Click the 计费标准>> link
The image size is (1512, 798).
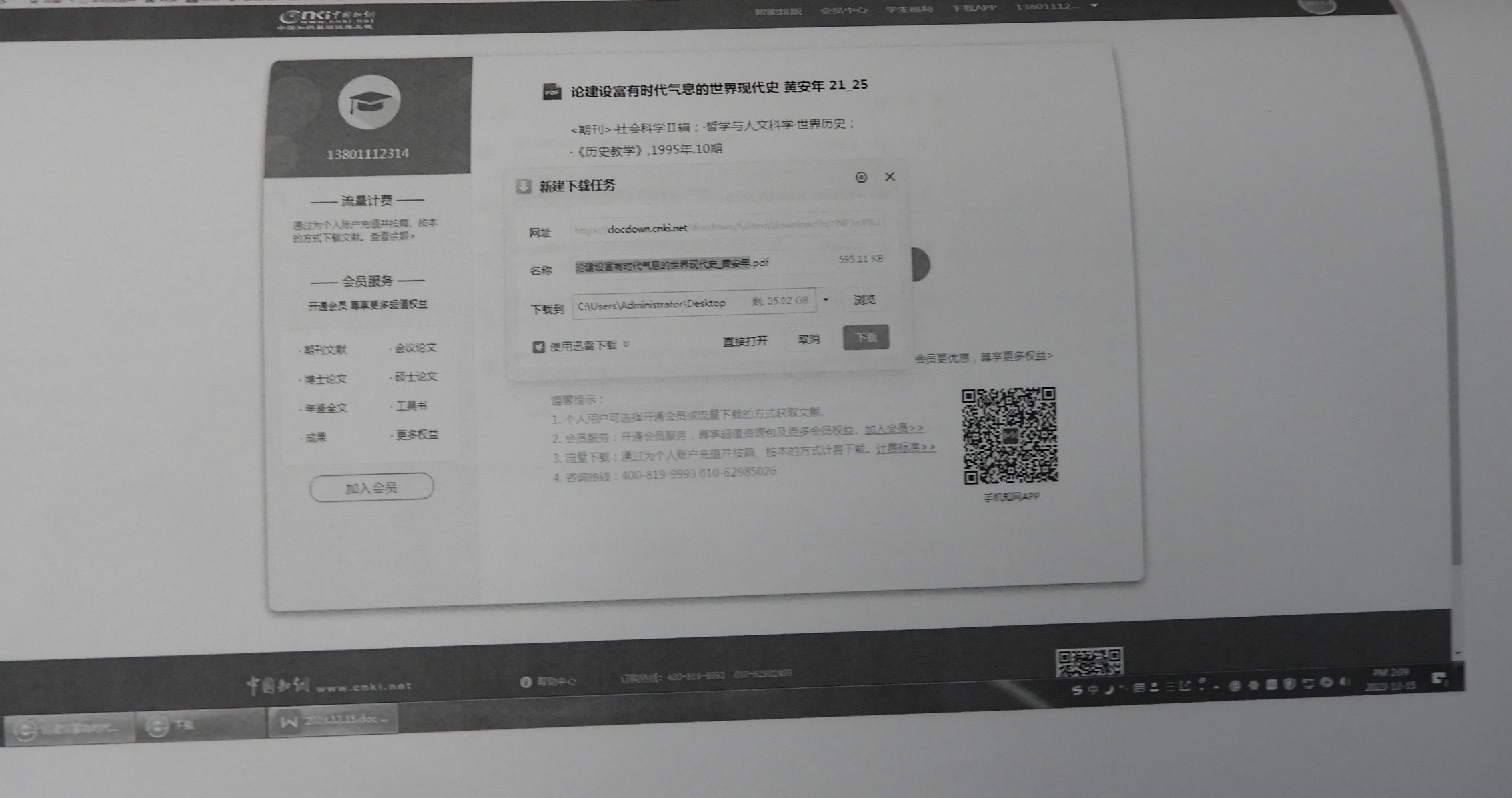[x=905, y=448]
